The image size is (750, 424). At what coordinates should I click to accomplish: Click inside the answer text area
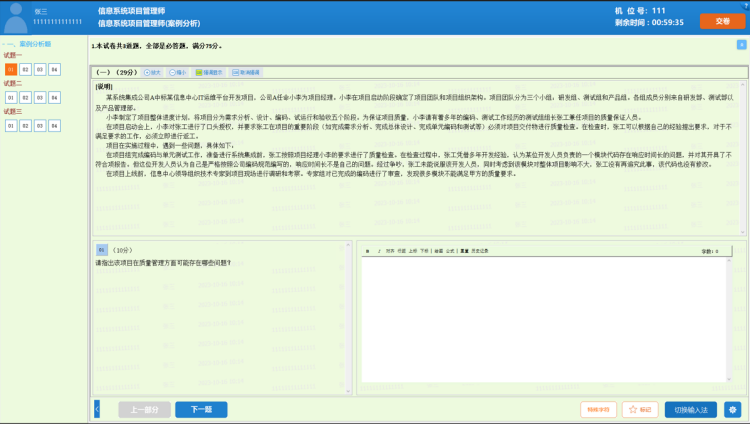(550, 320)
